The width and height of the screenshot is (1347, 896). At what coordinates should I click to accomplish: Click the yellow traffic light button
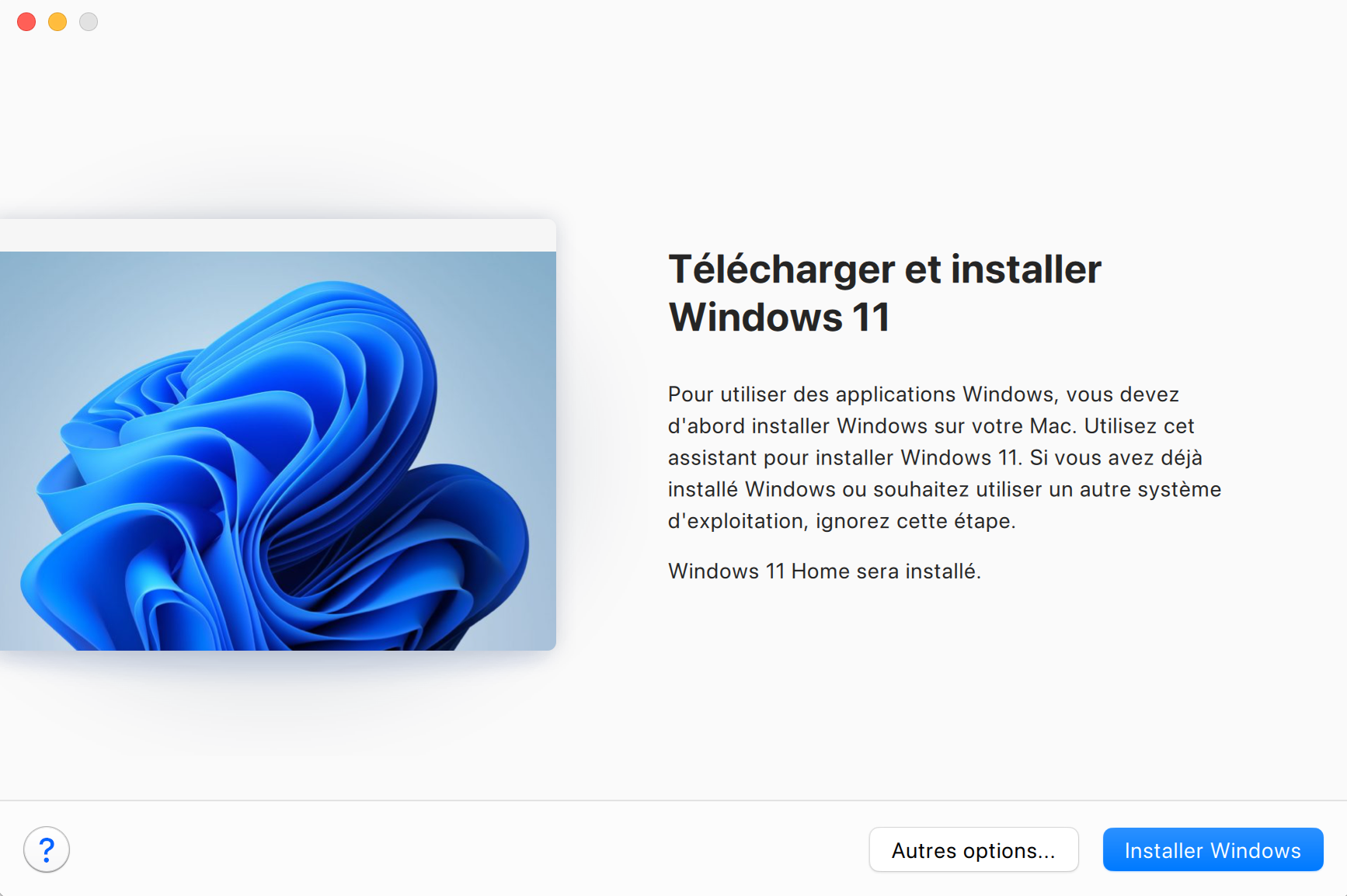click(x=57, y=22)
